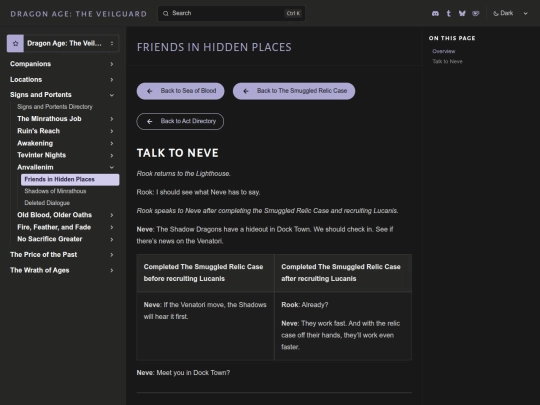The width and height of the screenshot is (540, 405).
Task: Select Friends in Hidden Places sidebar item
Action: (70, 179)
